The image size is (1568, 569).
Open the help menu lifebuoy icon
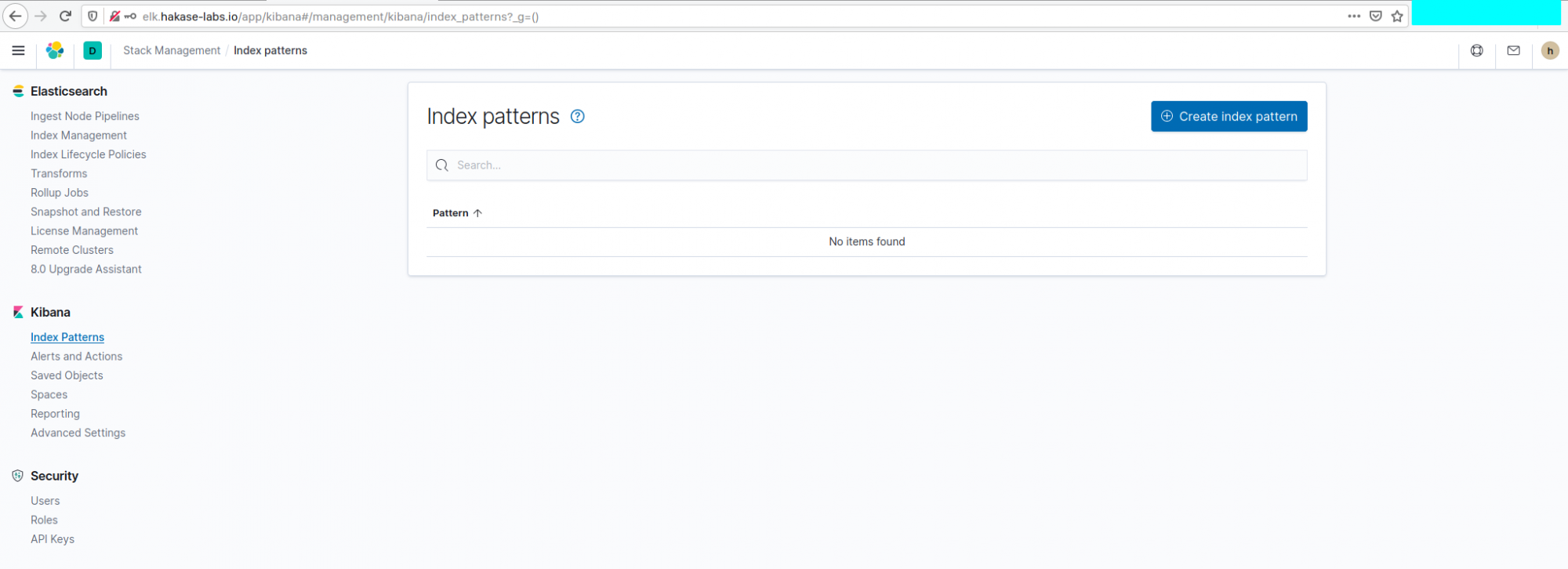coord(1476,50)
